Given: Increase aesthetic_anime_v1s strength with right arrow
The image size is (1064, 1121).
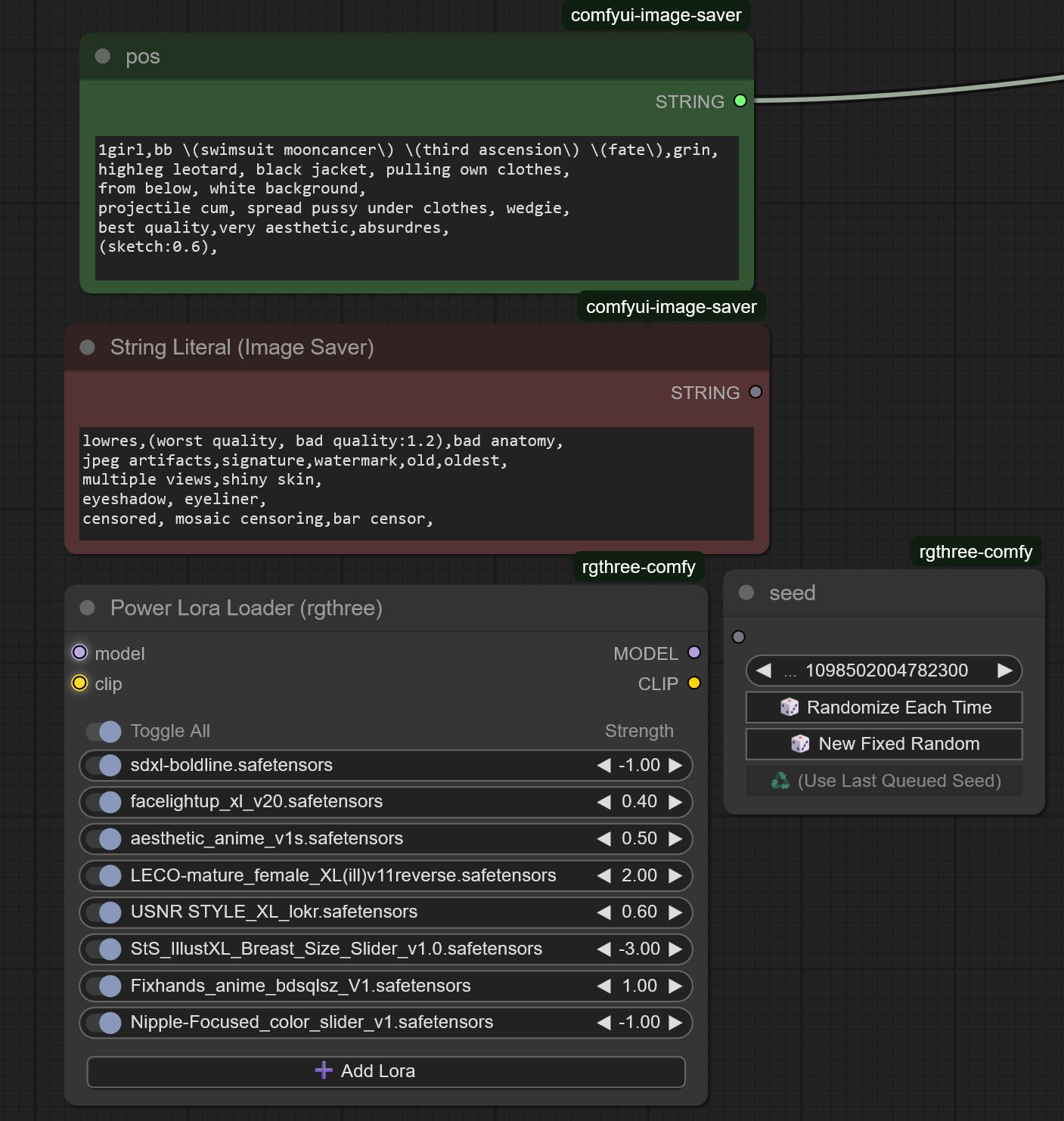Looking at the screenshot, I should pos(675,838).
